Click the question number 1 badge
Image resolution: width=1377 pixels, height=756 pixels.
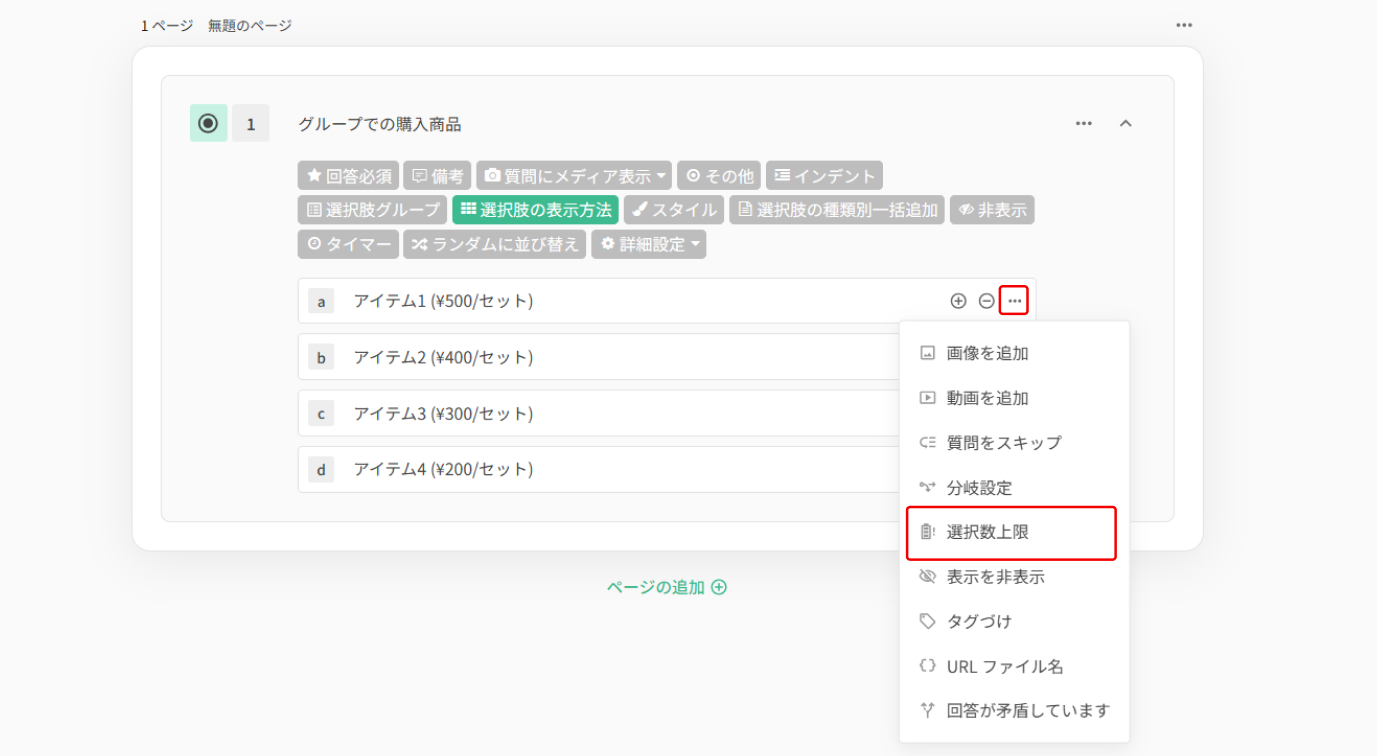[x=251, y=124]
